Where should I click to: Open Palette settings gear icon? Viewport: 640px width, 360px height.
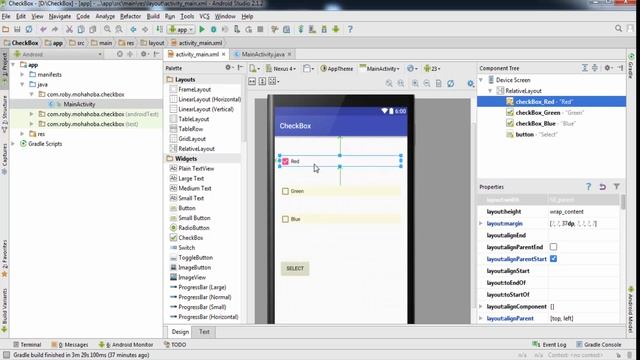tap(229, 68)
